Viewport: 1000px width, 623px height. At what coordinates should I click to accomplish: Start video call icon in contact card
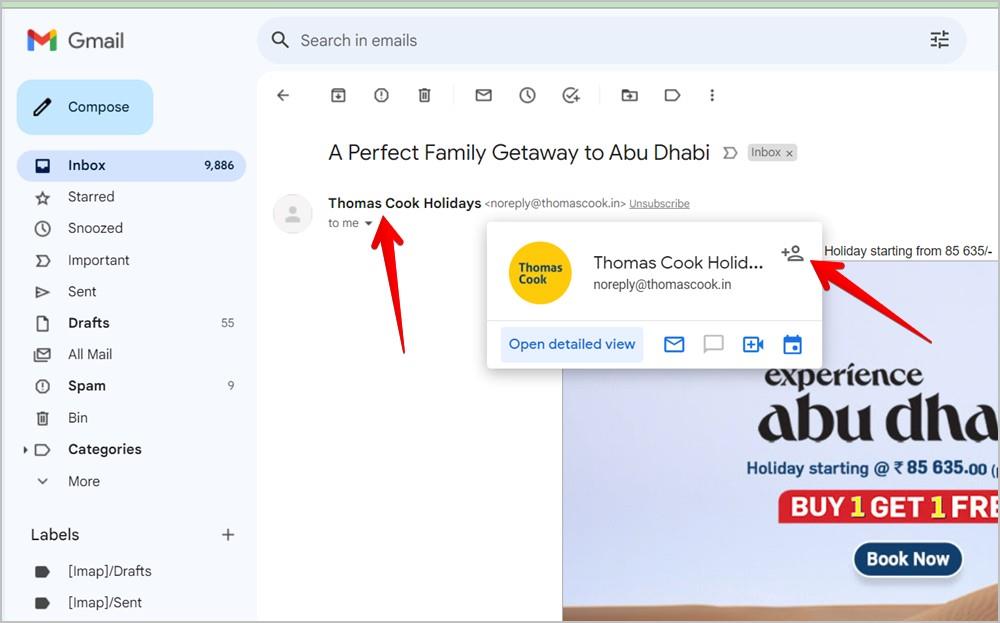(753, 345)
